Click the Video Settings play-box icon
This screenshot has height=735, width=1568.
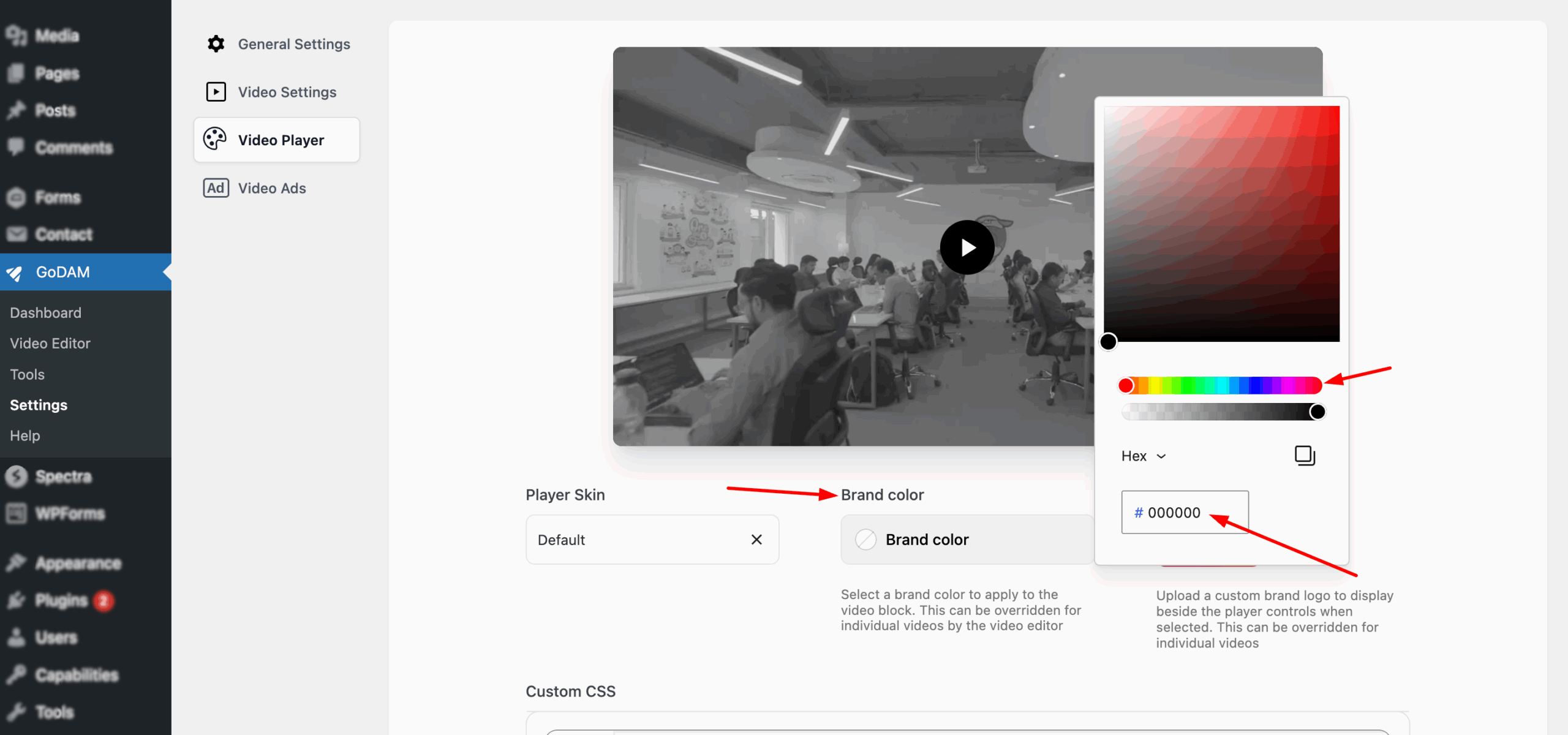click(x=216, y=92)
